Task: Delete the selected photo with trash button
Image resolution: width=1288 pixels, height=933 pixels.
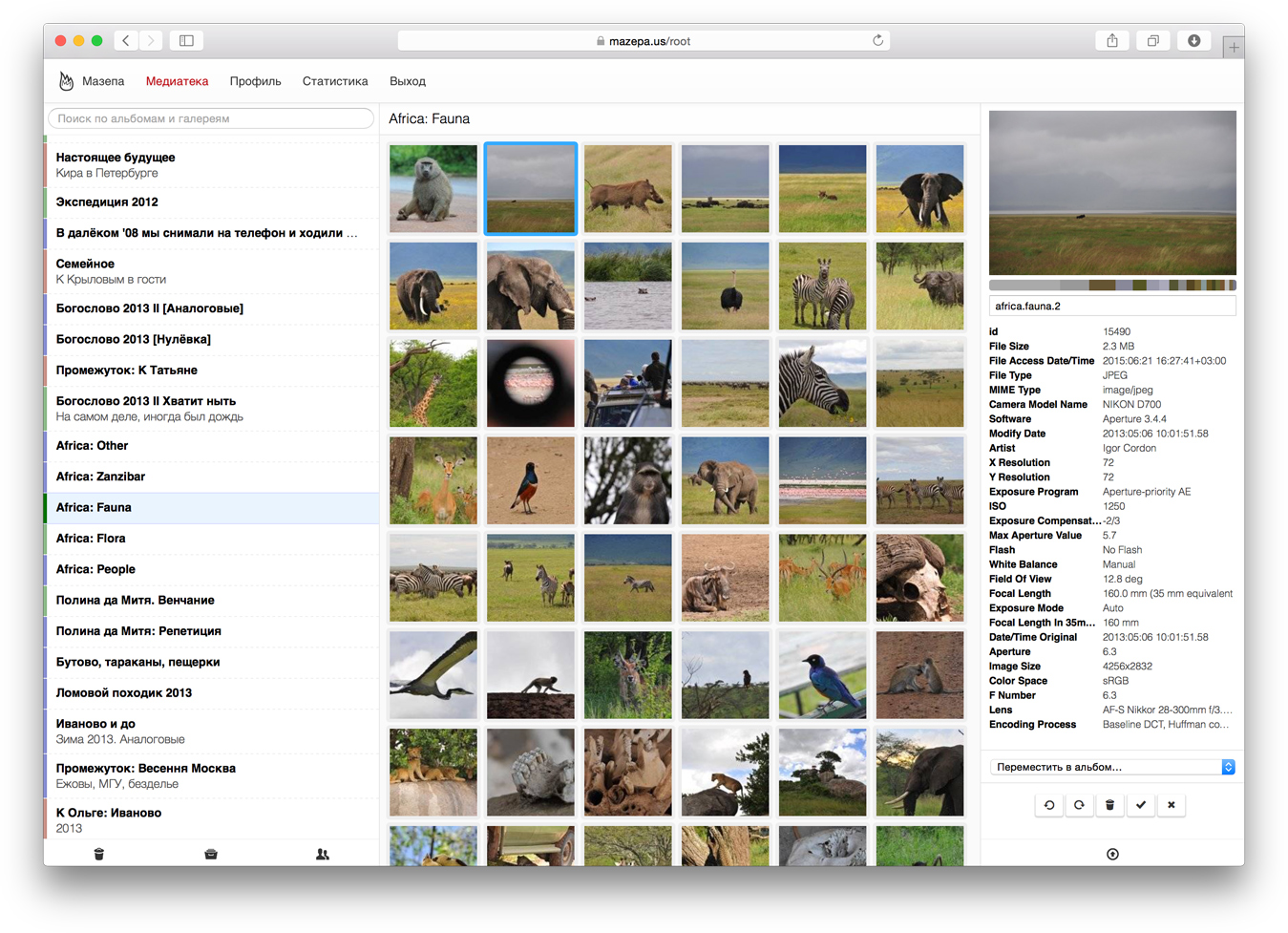Action: pyautogui.click(x=1110, y=805)
